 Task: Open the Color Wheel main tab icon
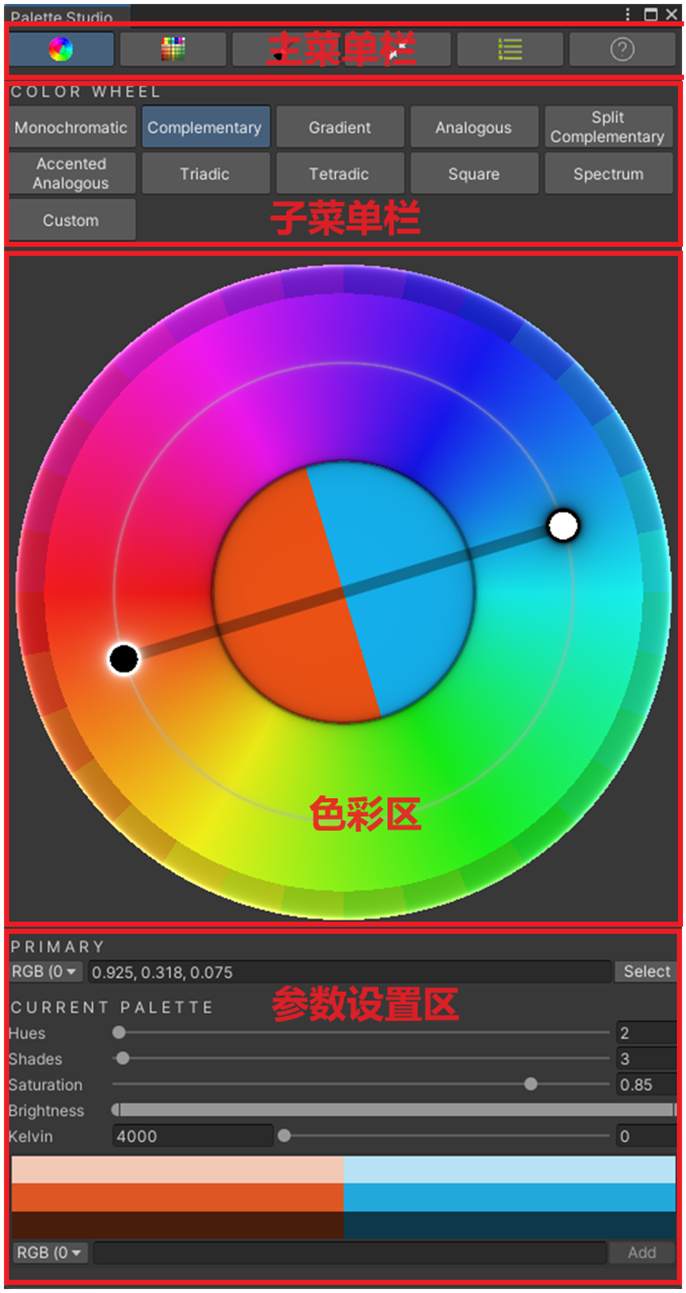[x=61, y=48]
